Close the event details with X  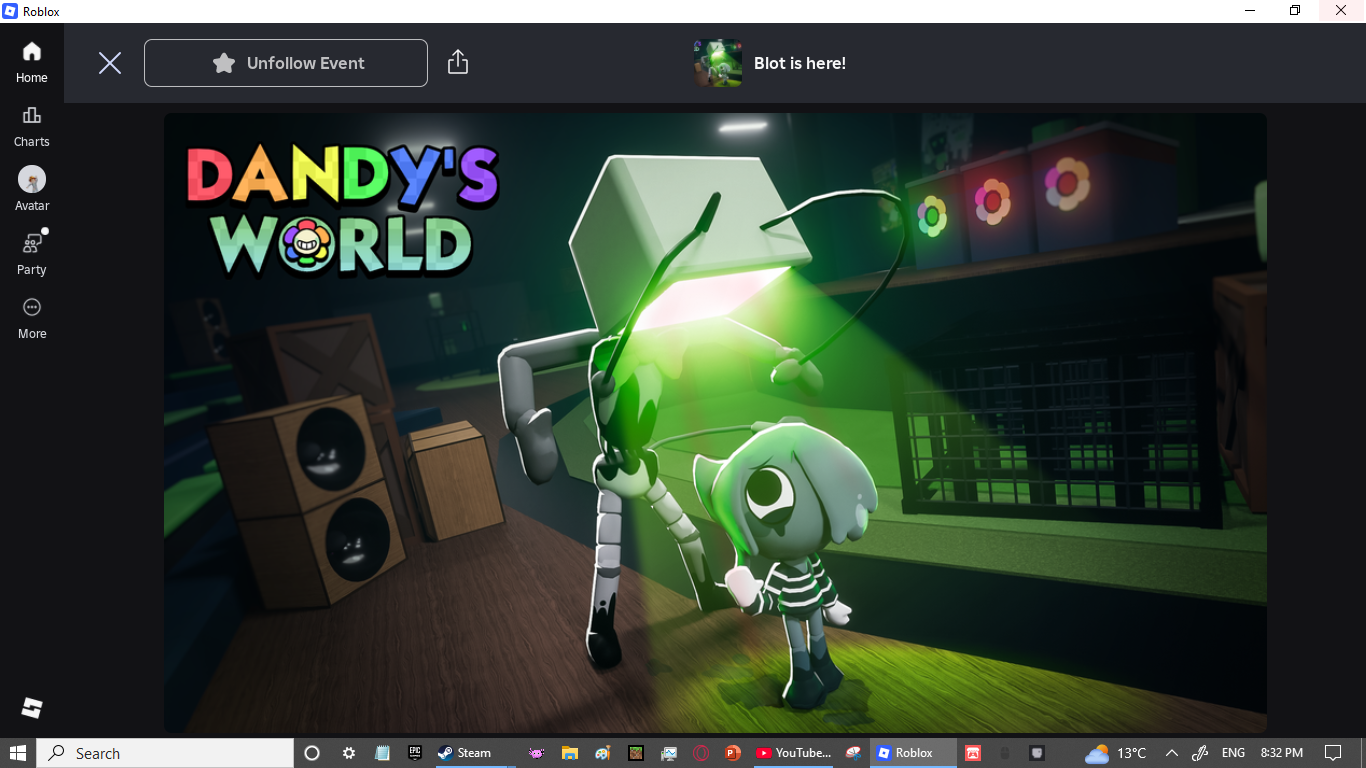(110, 63)
